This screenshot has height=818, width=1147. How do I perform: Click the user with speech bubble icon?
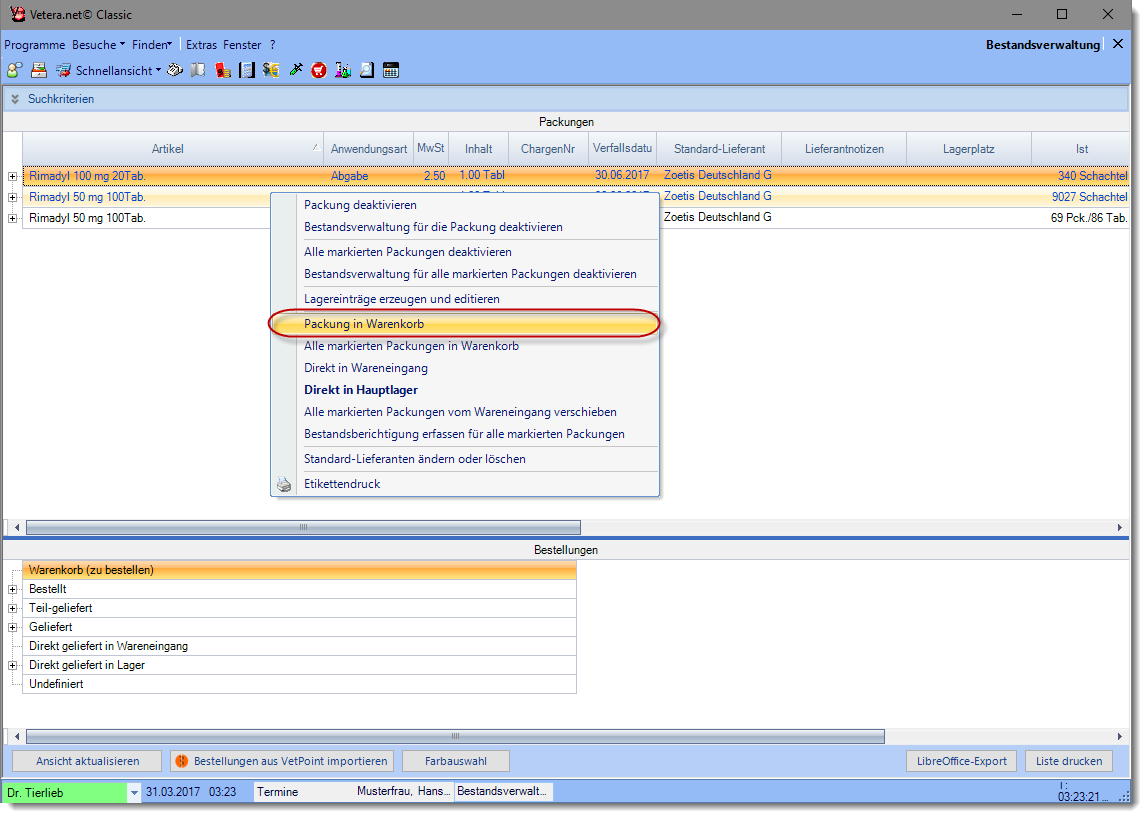[14, 70]
